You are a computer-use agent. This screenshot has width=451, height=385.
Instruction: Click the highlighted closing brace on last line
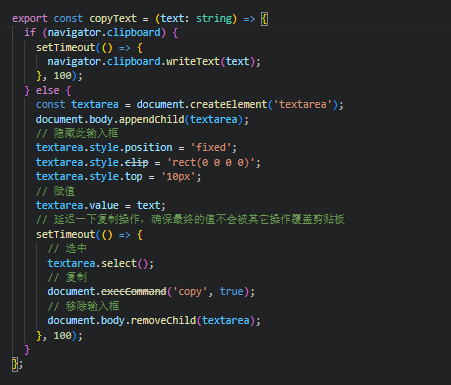click(15, 364)
